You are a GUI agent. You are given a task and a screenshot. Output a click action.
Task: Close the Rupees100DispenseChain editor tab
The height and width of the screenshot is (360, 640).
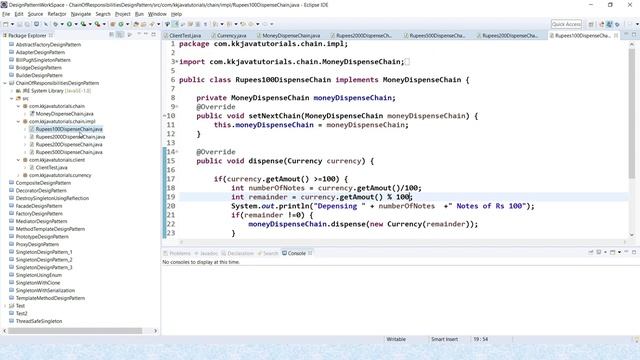pos(616,36)
